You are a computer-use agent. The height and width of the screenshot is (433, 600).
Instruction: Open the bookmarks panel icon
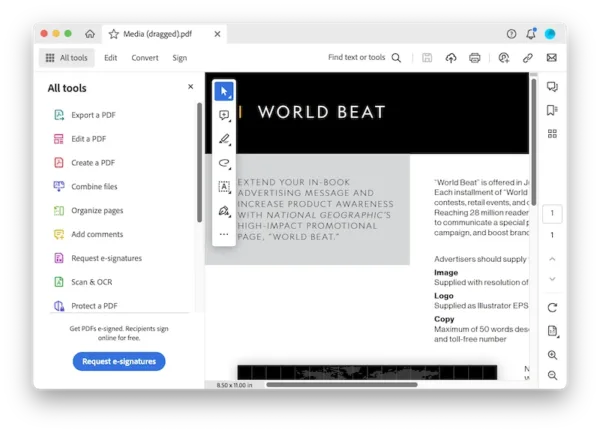click(552, 110)
